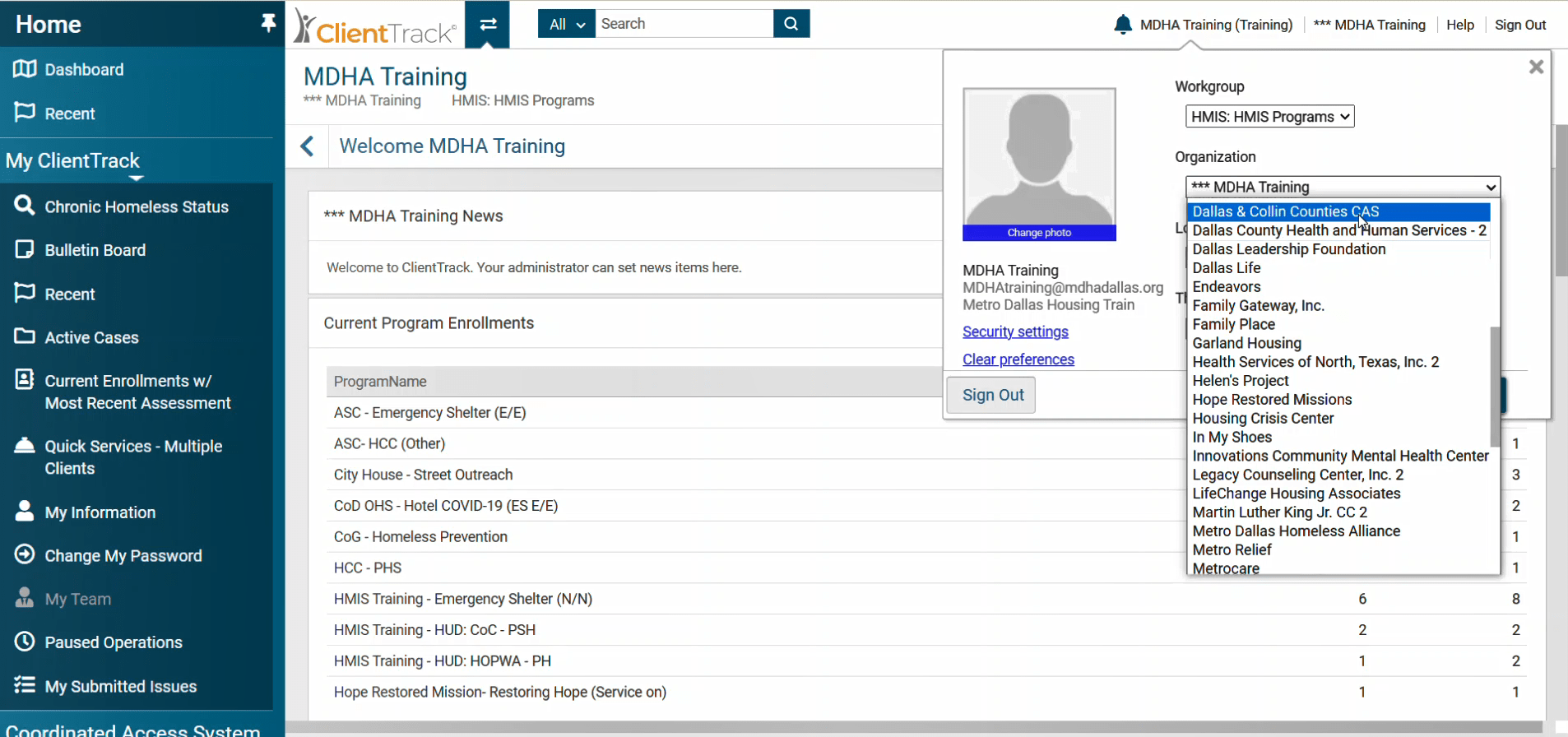1568x737 pixels.
Task: Open Active Cases folder icon
Action: [x=25, y=336]
